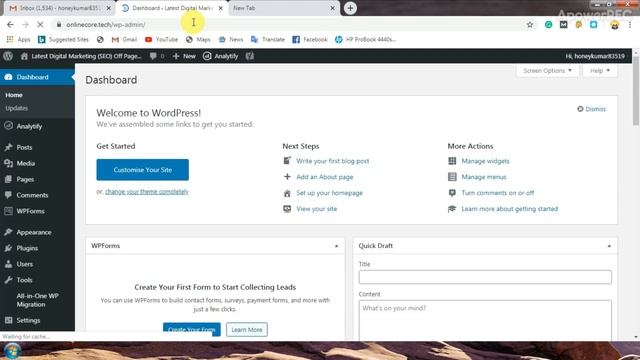The width and height of the screenshot is (640, 360).
Task: Open comments bubble in admin bar
Action: coord(153,56)
